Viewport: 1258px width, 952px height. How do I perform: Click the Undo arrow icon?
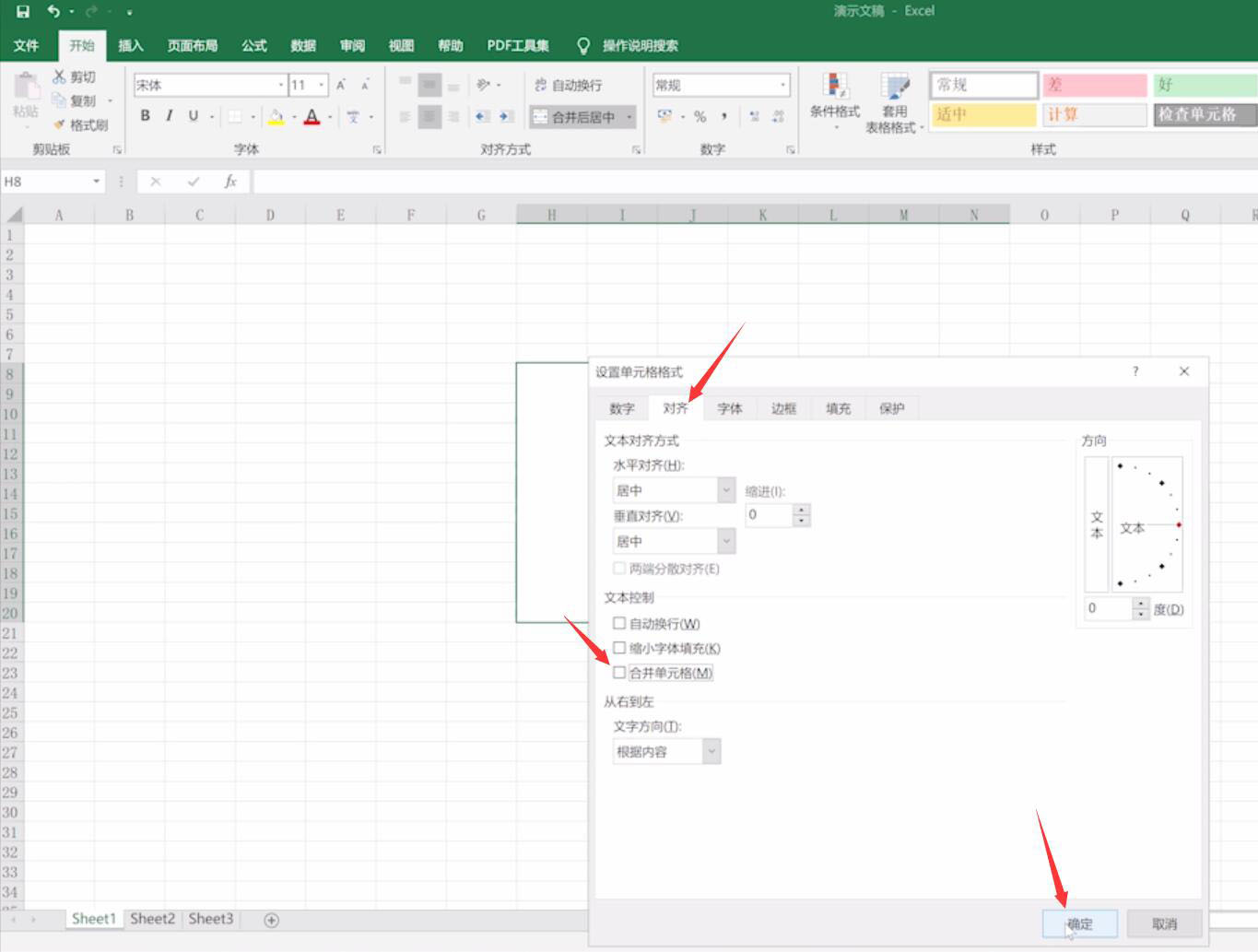(x=53, y=12)
